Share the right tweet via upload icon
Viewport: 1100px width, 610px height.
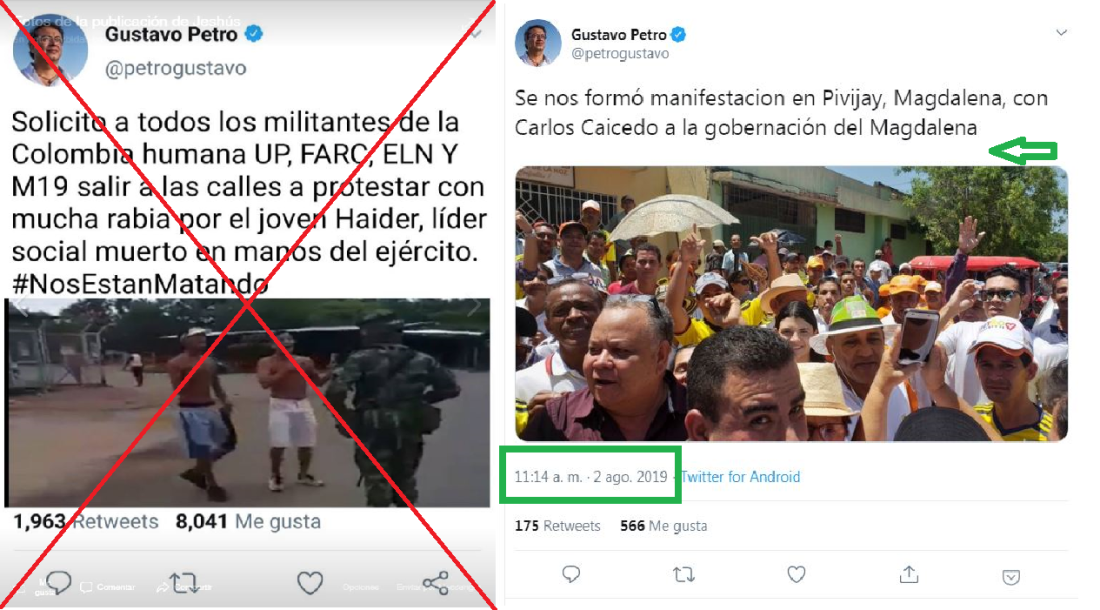[x=909, y=575]
